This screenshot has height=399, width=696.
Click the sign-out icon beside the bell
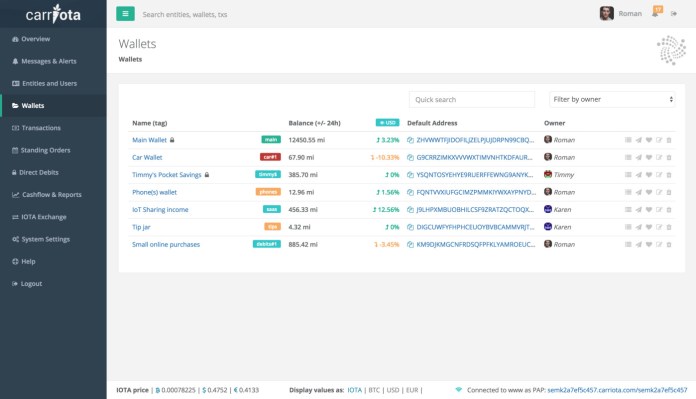pyautogui.click(x=674, y=14)
